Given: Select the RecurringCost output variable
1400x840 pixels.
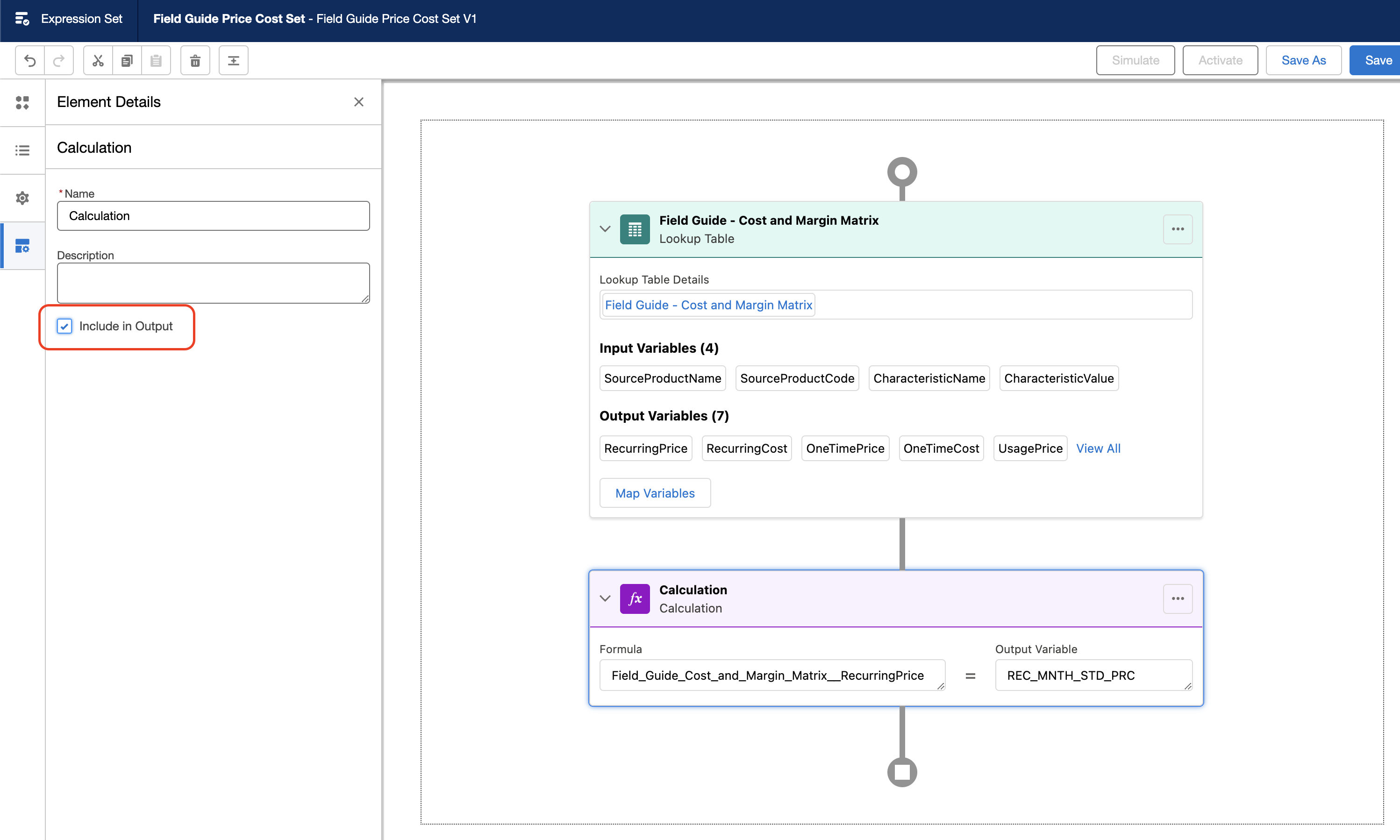Looking at the screenshot, I should coord(747,448).
